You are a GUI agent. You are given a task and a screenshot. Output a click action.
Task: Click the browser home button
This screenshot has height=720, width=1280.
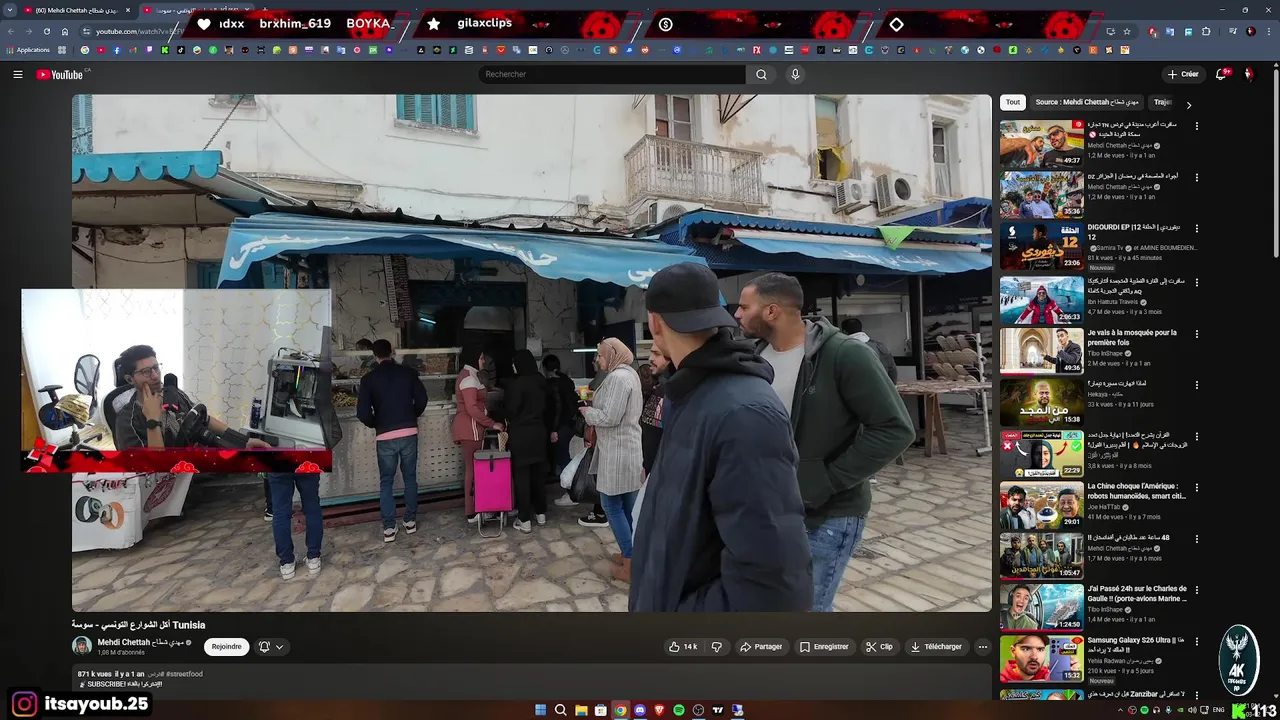click(65, 31)
